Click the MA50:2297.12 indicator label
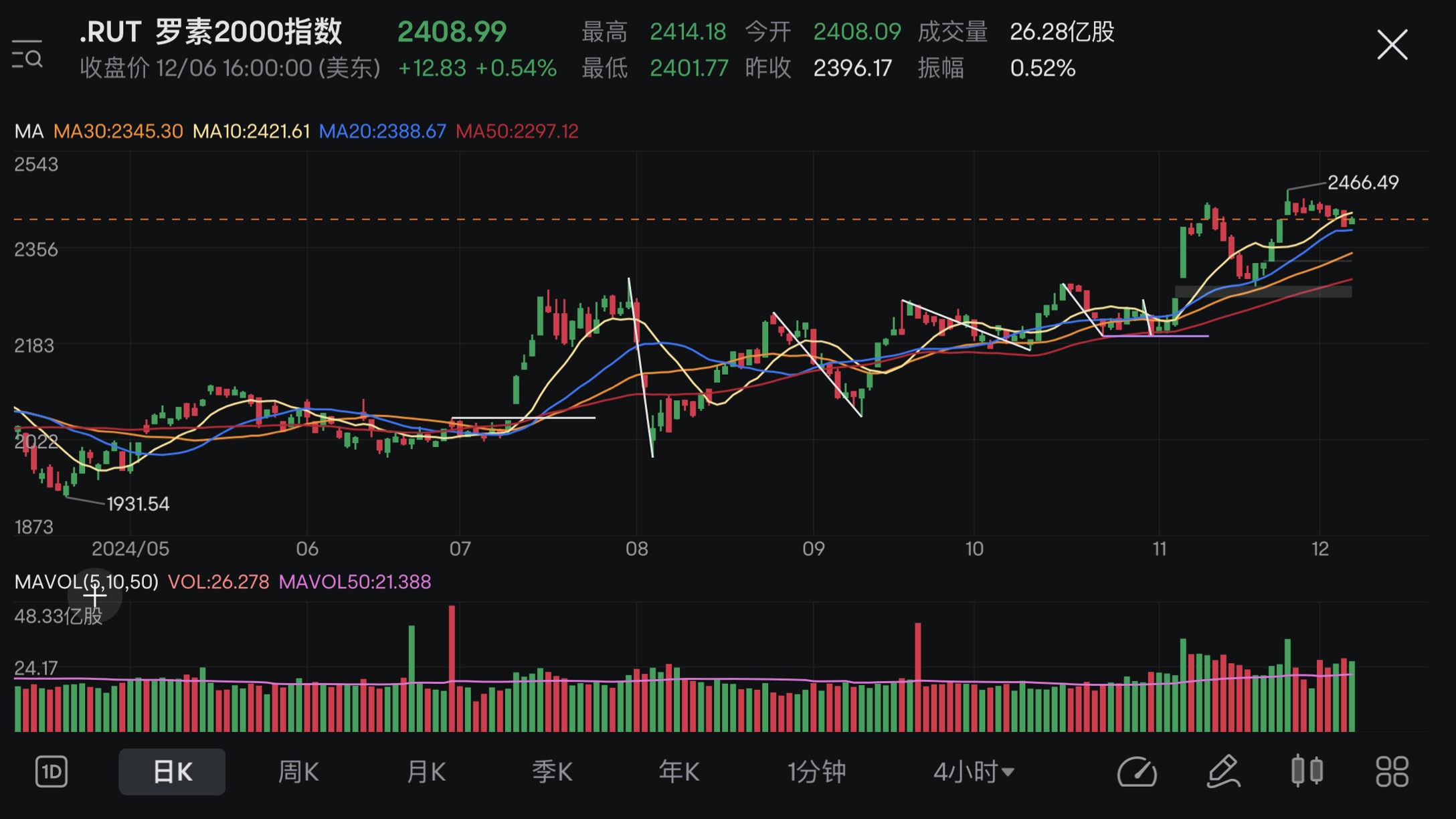Screen dimensions: 1456x819 tap(517, 131)
